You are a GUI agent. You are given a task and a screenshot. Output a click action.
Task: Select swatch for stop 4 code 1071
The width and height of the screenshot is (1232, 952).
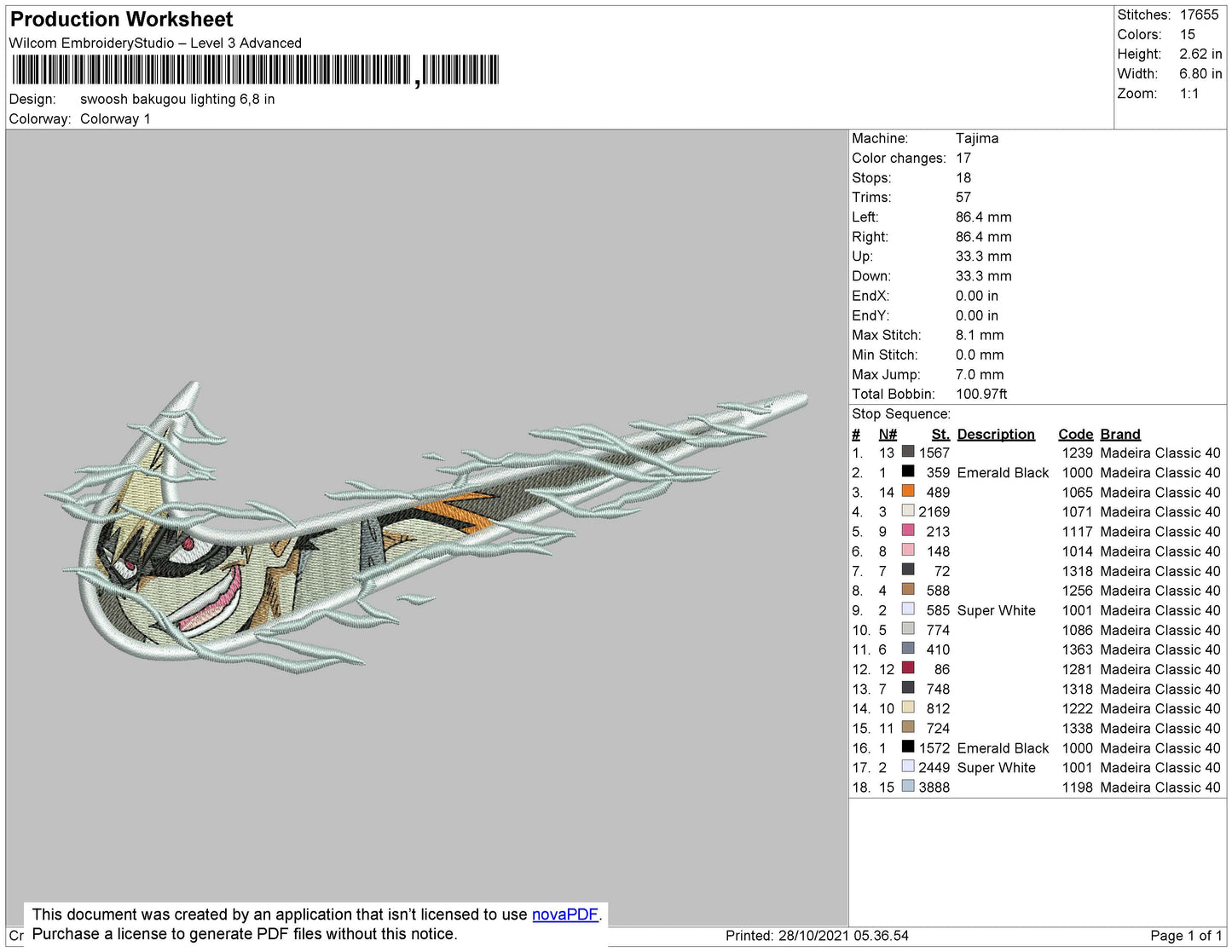[908, 511]
